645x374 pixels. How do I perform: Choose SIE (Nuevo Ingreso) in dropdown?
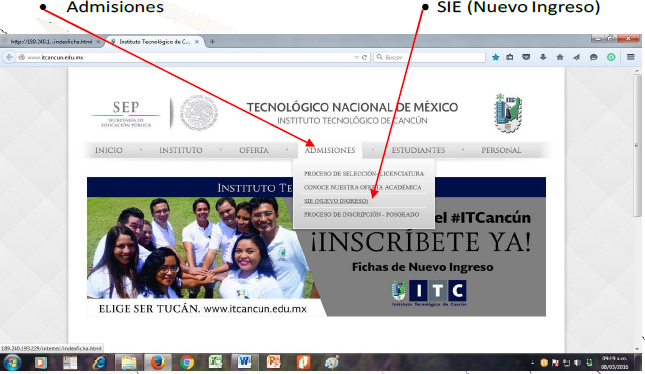coord(336,201)
